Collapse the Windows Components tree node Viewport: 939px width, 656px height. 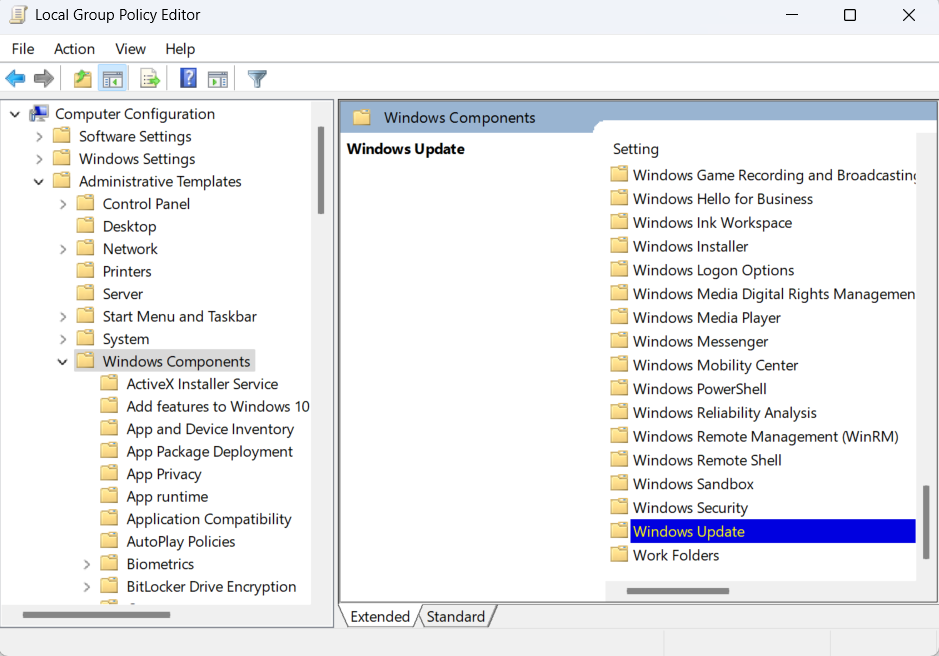(x=62, y=362)
